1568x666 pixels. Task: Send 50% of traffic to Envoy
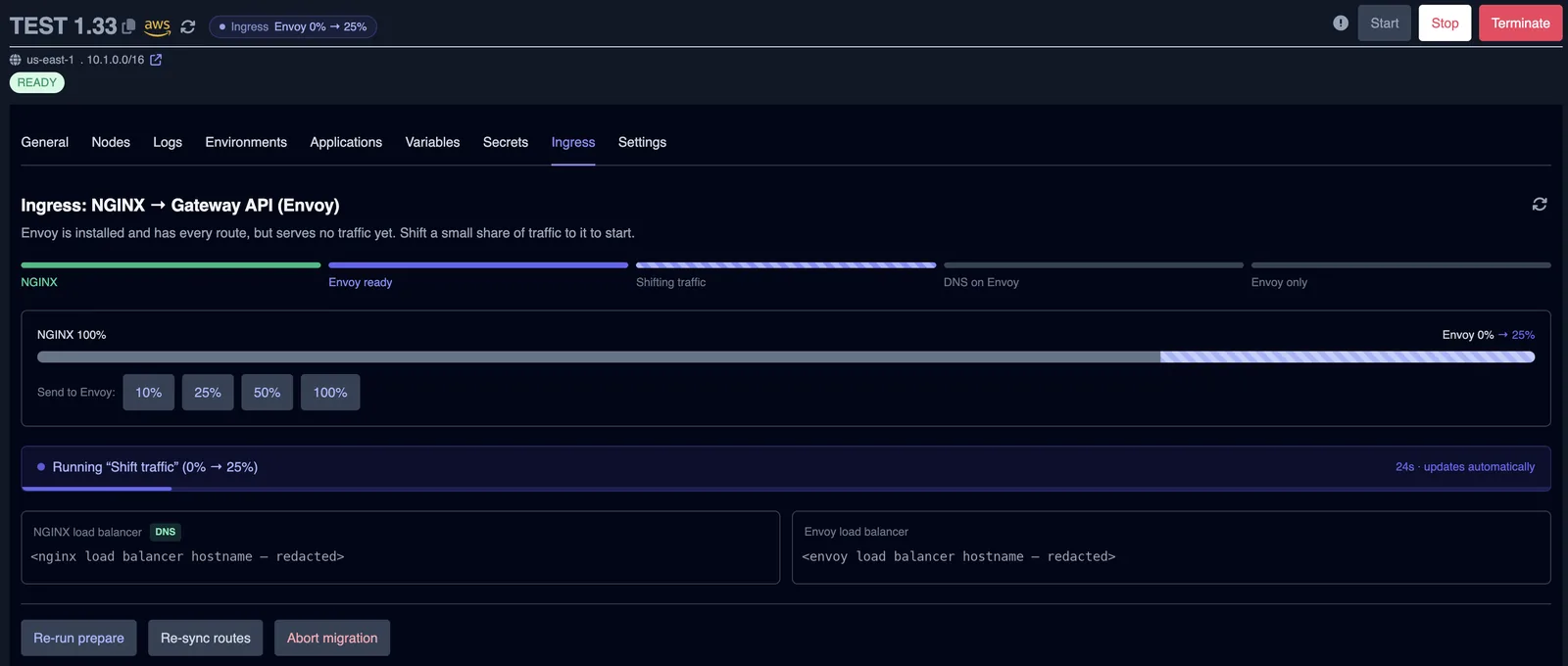[x=267, y=392]
